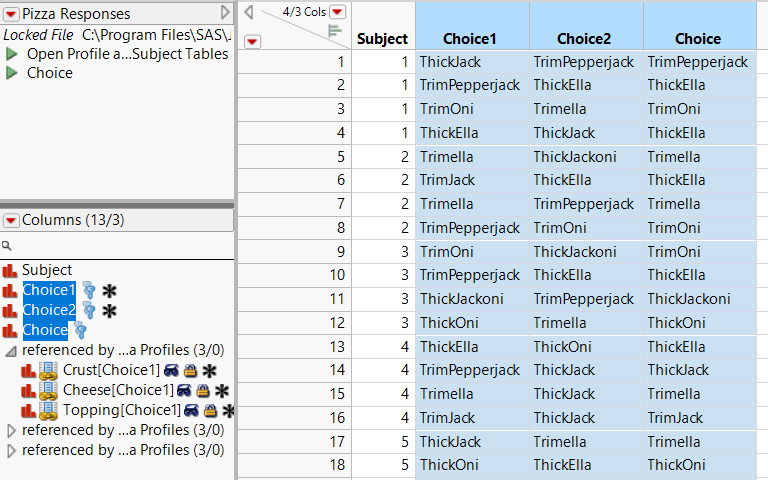Click the Crust[Choice1] nominal type icon
The image size is (768, 480).
[x=28, y=371]
